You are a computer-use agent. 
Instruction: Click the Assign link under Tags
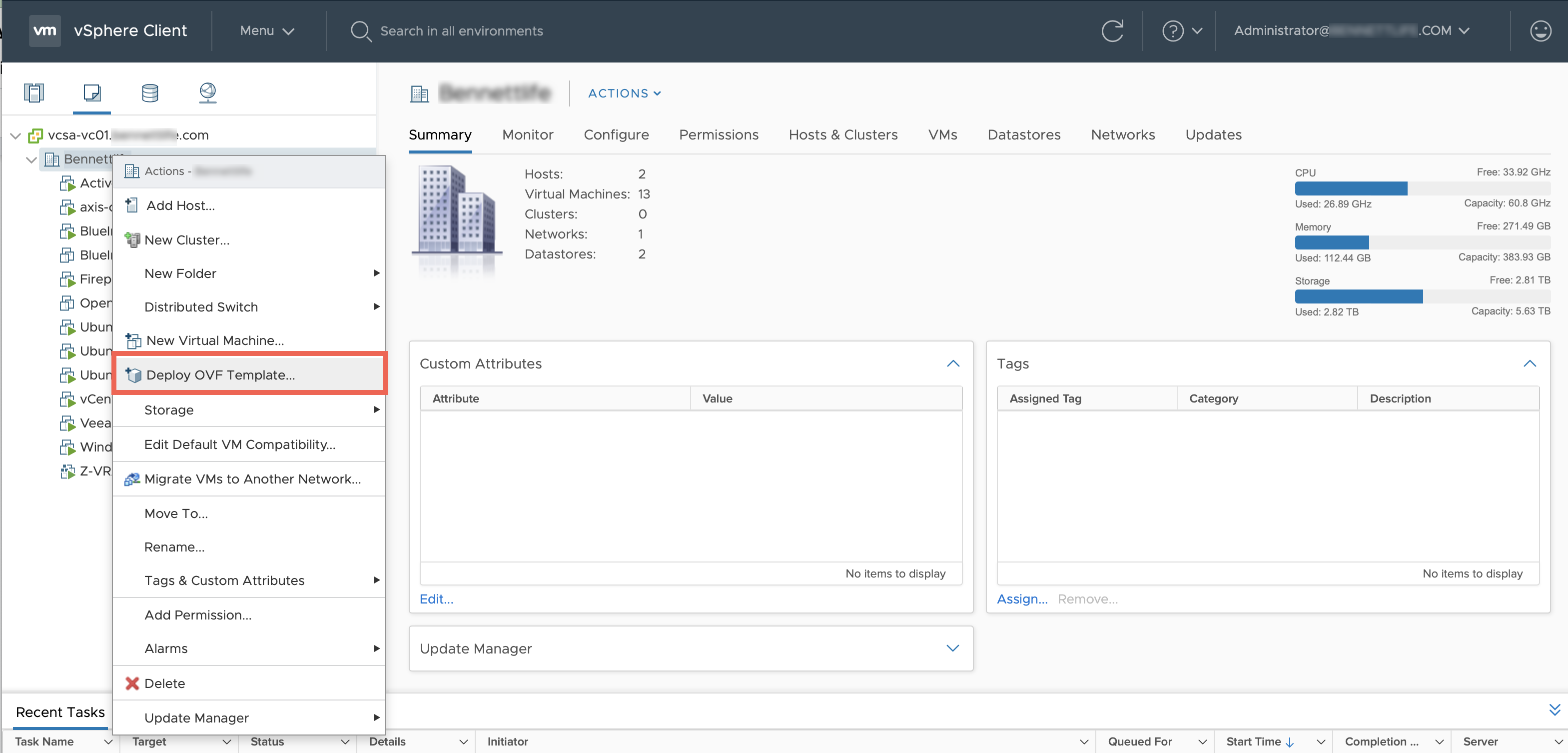(1021, 599)
